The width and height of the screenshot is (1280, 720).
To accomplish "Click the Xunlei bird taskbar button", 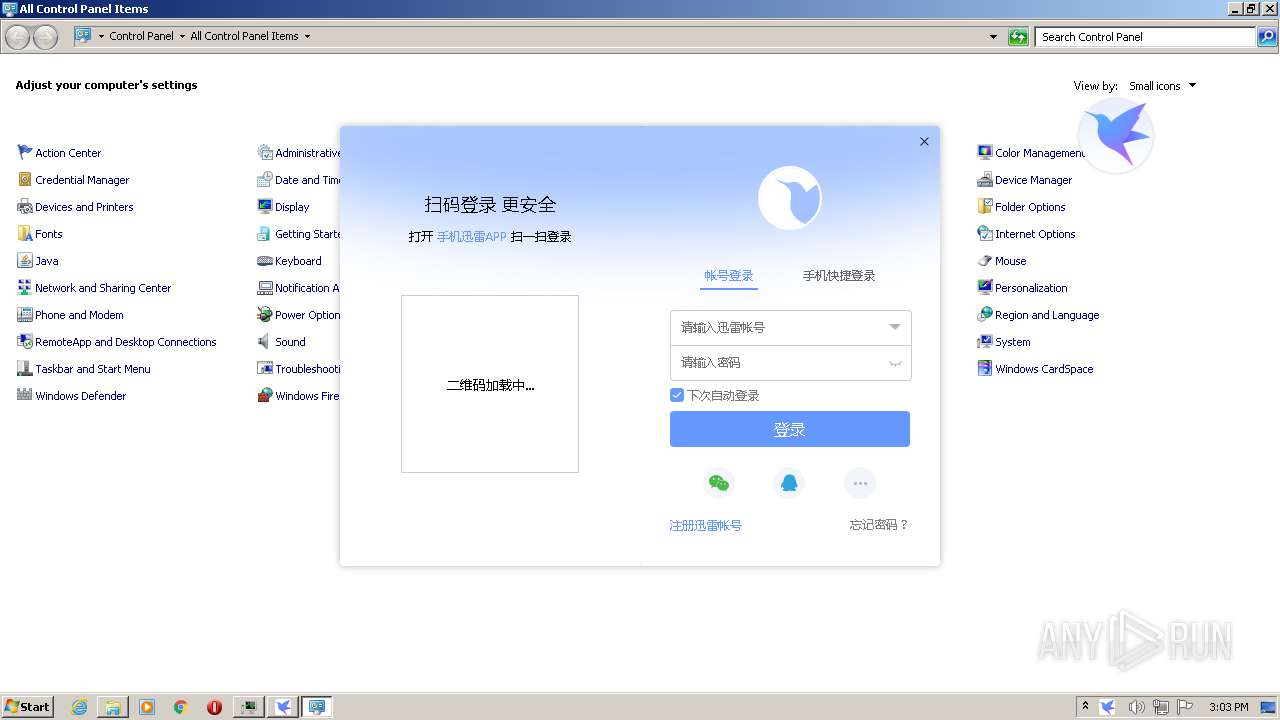I will coord(284,707).
